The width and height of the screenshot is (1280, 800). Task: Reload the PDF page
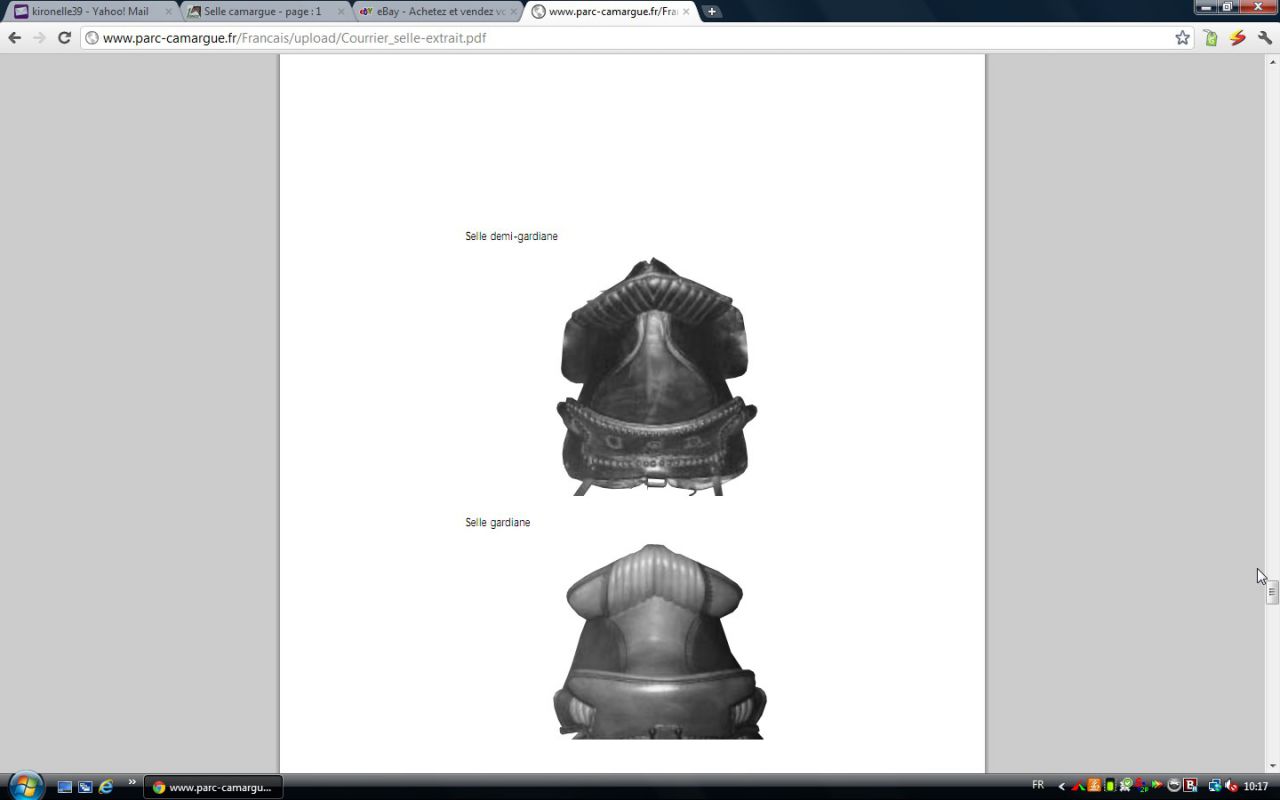pos(64,38)
